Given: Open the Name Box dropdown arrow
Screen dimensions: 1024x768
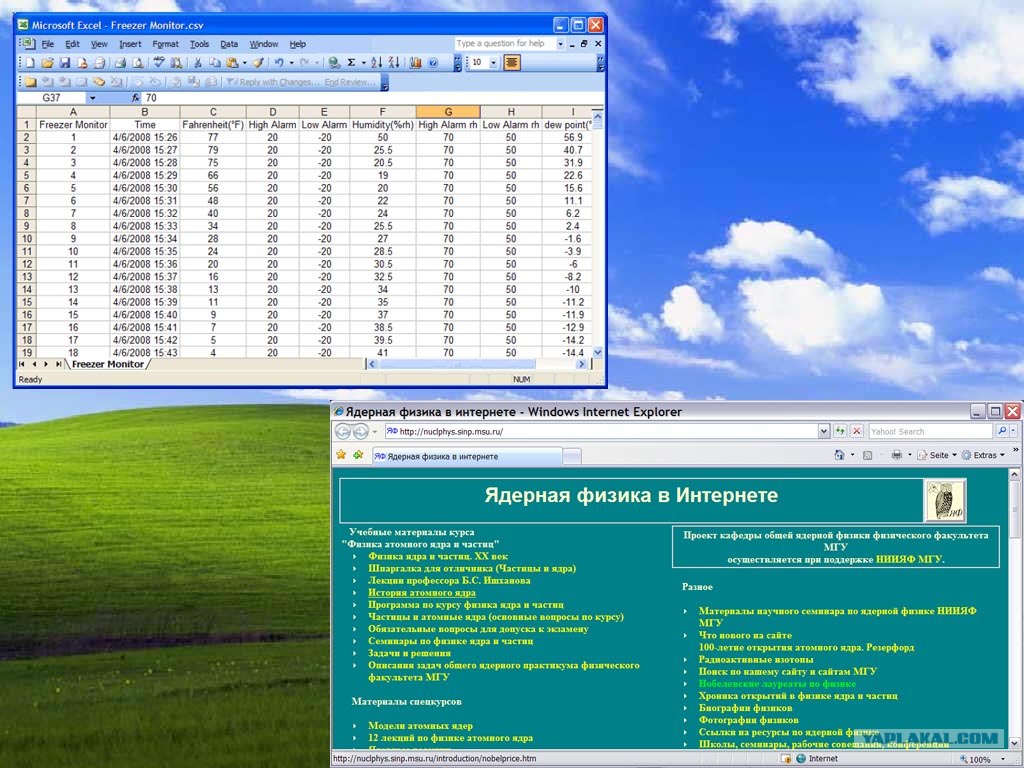Looking at the screenshot, I should (x=92, y=98).
